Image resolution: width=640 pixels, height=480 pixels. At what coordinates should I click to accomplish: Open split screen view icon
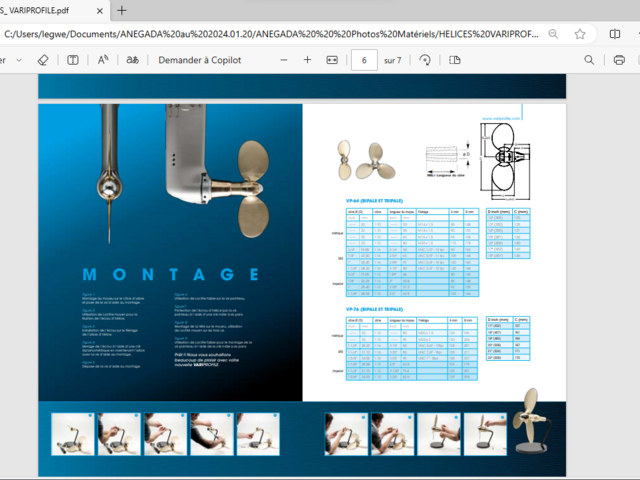click(x=615, y=34)
